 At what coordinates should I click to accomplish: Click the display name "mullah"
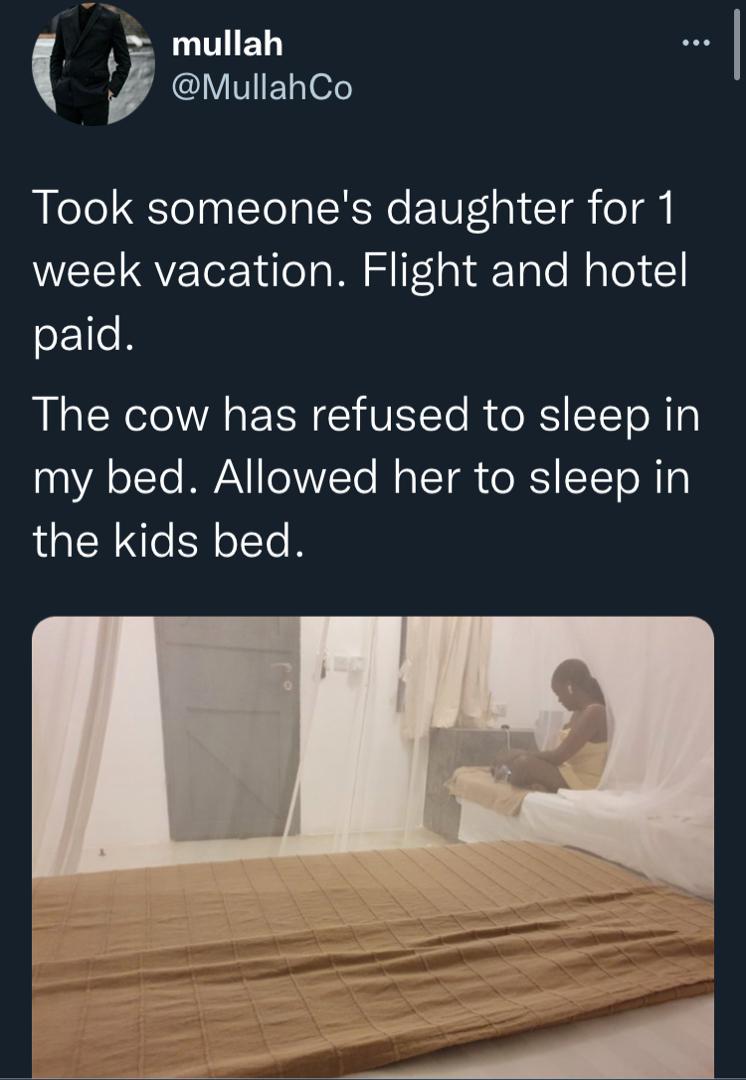pyautogui.click(x=227, y=44)
